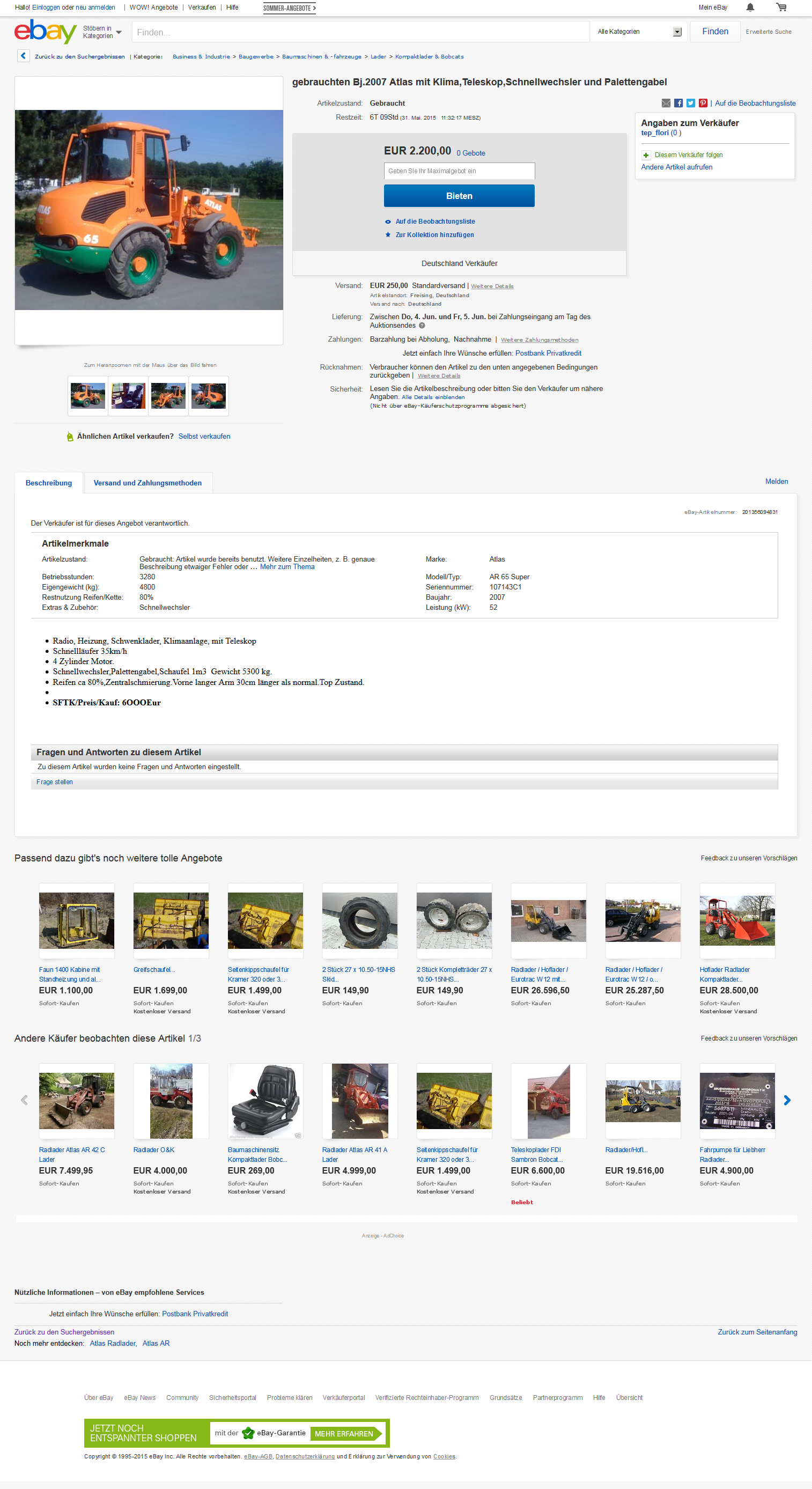Share listing on Pinterest icon

tap(702, 104)
